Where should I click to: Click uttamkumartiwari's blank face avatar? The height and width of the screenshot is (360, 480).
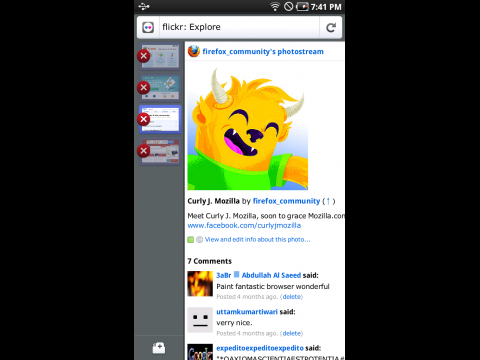pyautogui.click(x=200, y=320)
